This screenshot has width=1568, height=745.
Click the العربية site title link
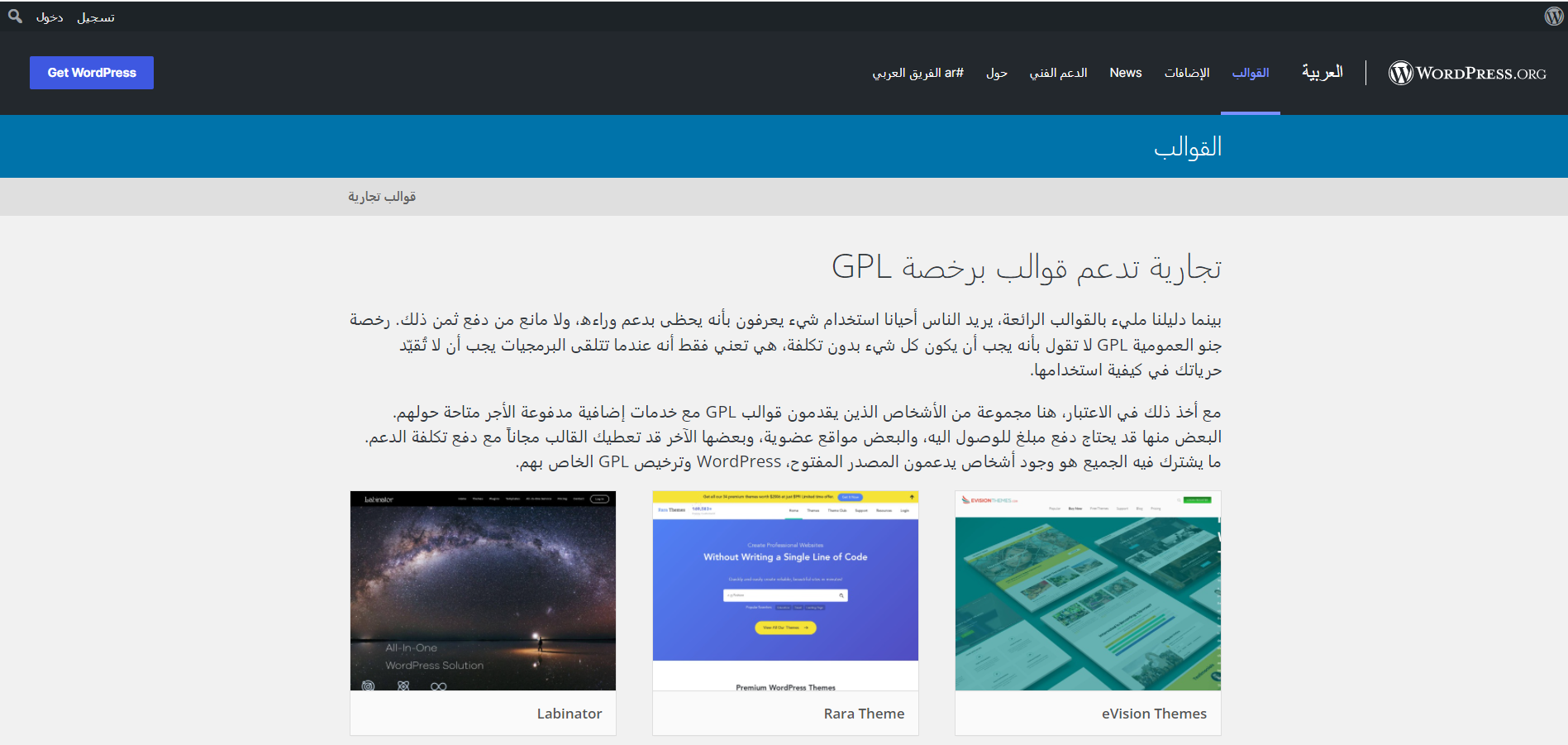pos(1323,72)
